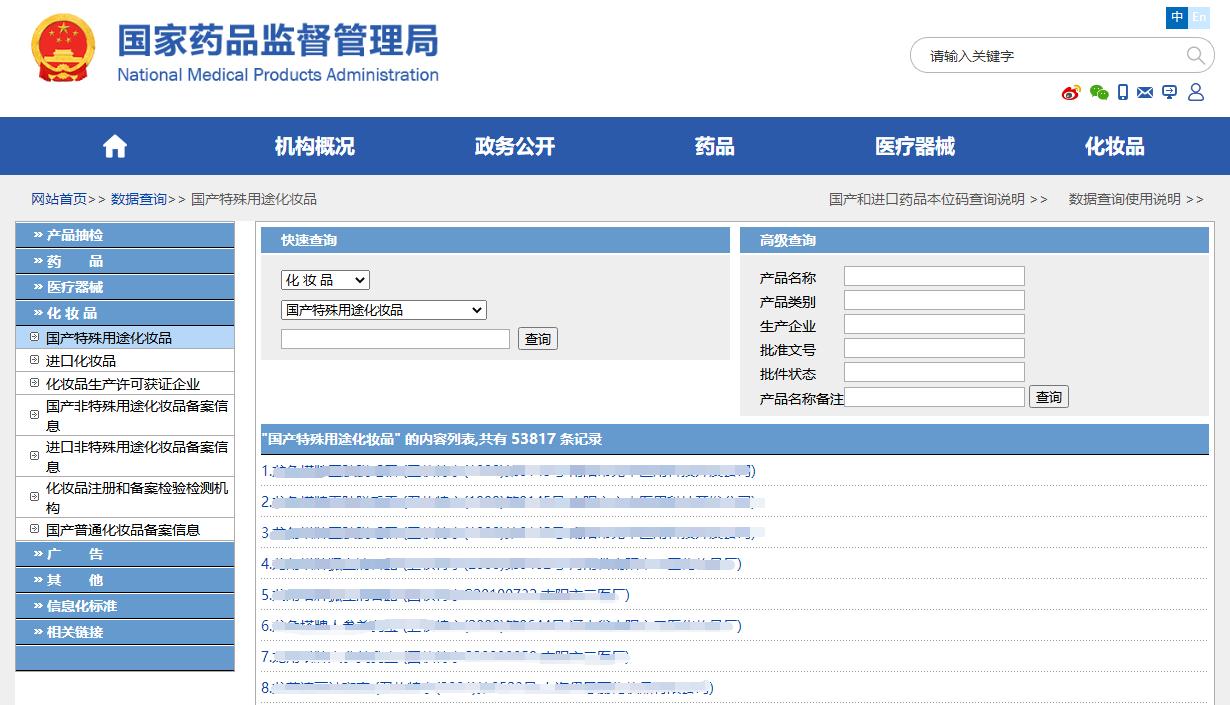Viewport: 1230px width, 705px height.
Task: Open the 化妆品 category dropdown
Action: pyautogui.click(x=325, y=280)
